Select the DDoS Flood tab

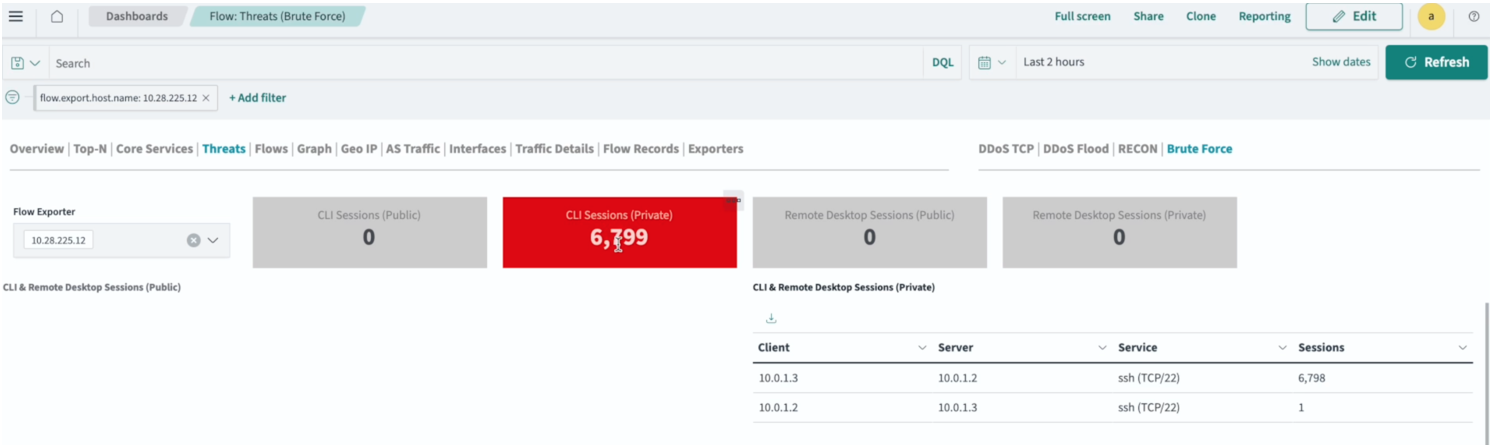point(1076,149)
